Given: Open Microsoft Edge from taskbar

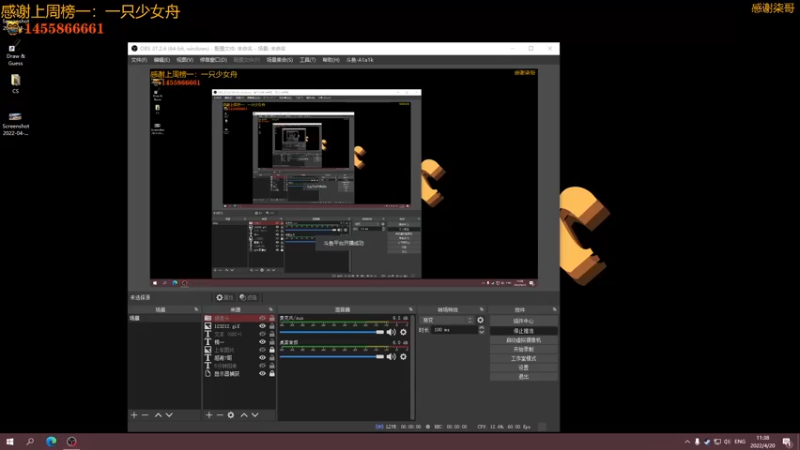Looking at the screenshot, I should (x=51, y=441).
